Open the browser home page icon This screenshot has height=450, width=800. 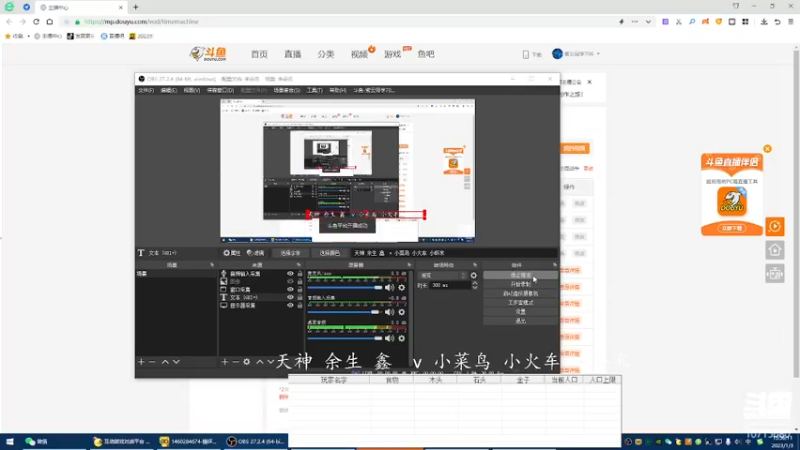(x=49, y=22)
